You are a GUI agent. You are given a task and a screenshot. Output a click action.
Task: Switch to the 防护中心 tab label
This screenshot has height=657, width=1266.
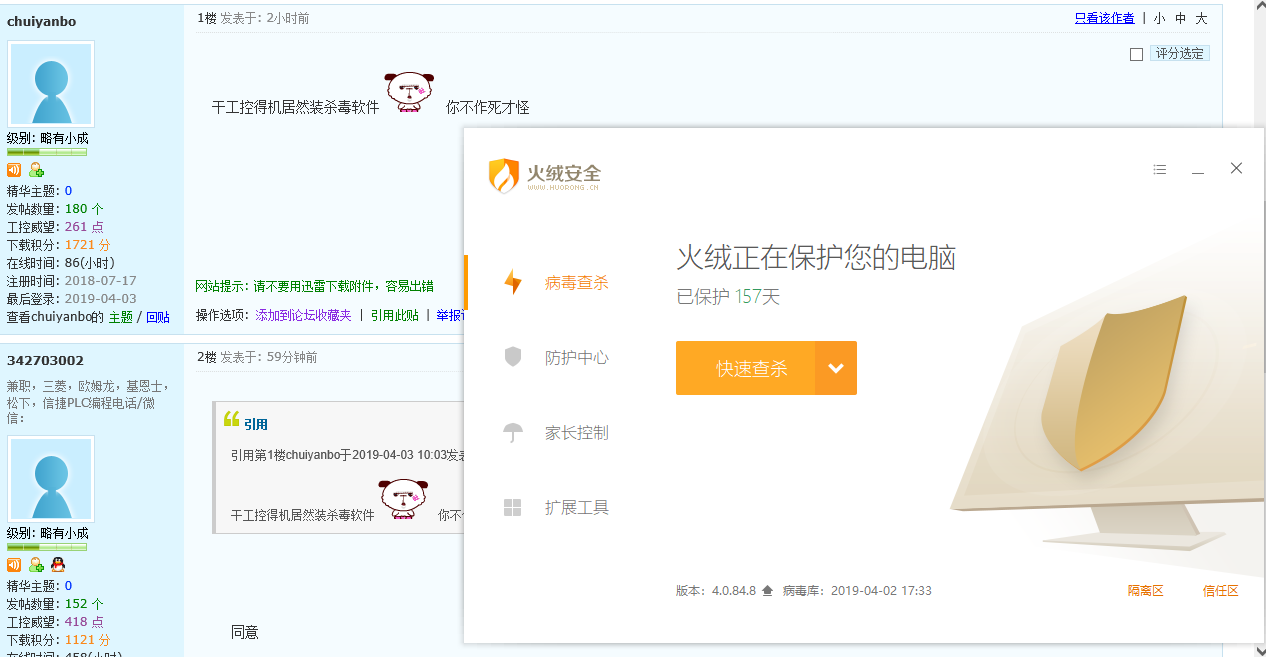pos(576,358)
